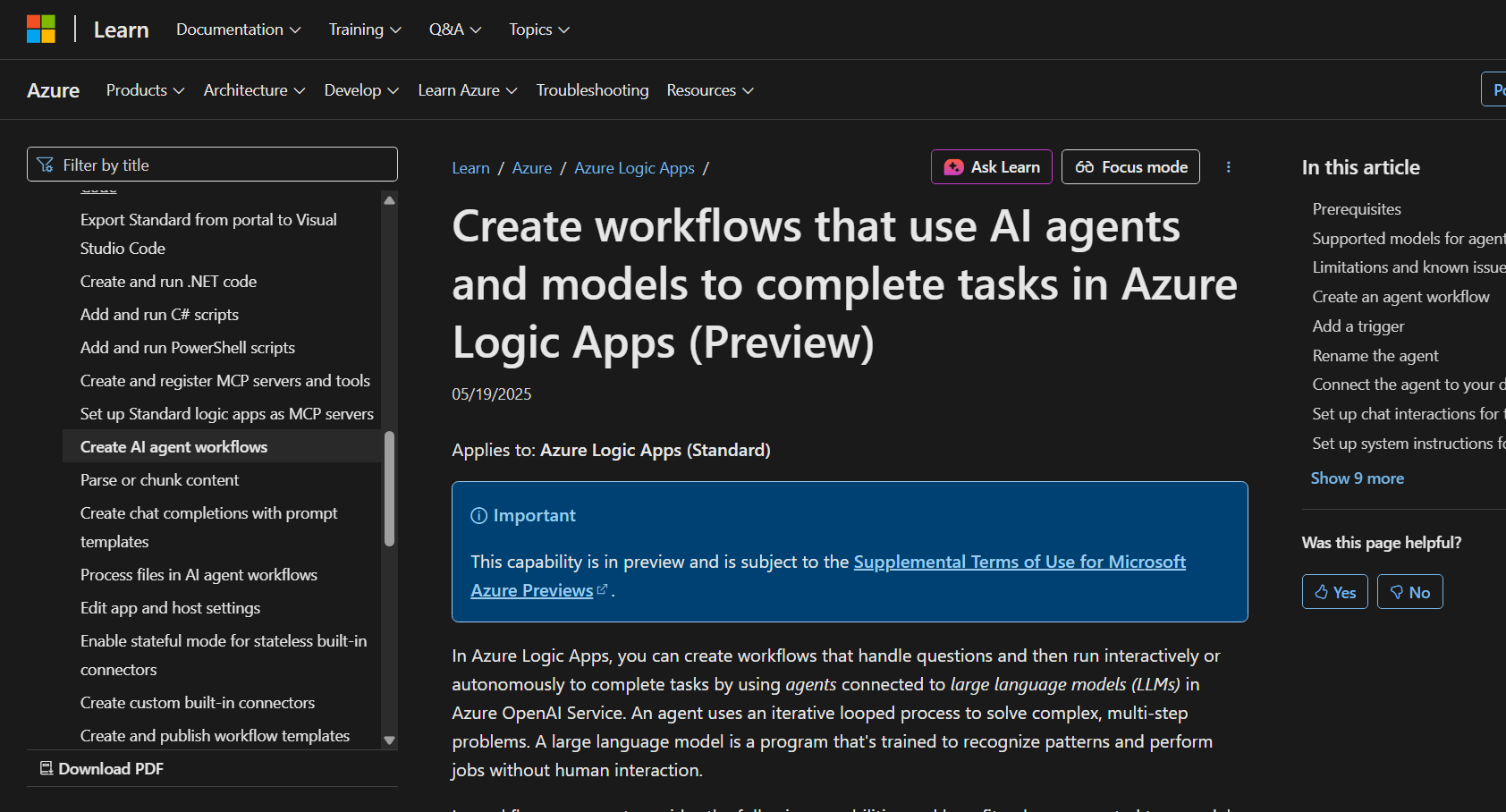Select Create AI agent workflows in the sidebar
This screenshot has height=812, width=1506.
[x=173, y=446]
